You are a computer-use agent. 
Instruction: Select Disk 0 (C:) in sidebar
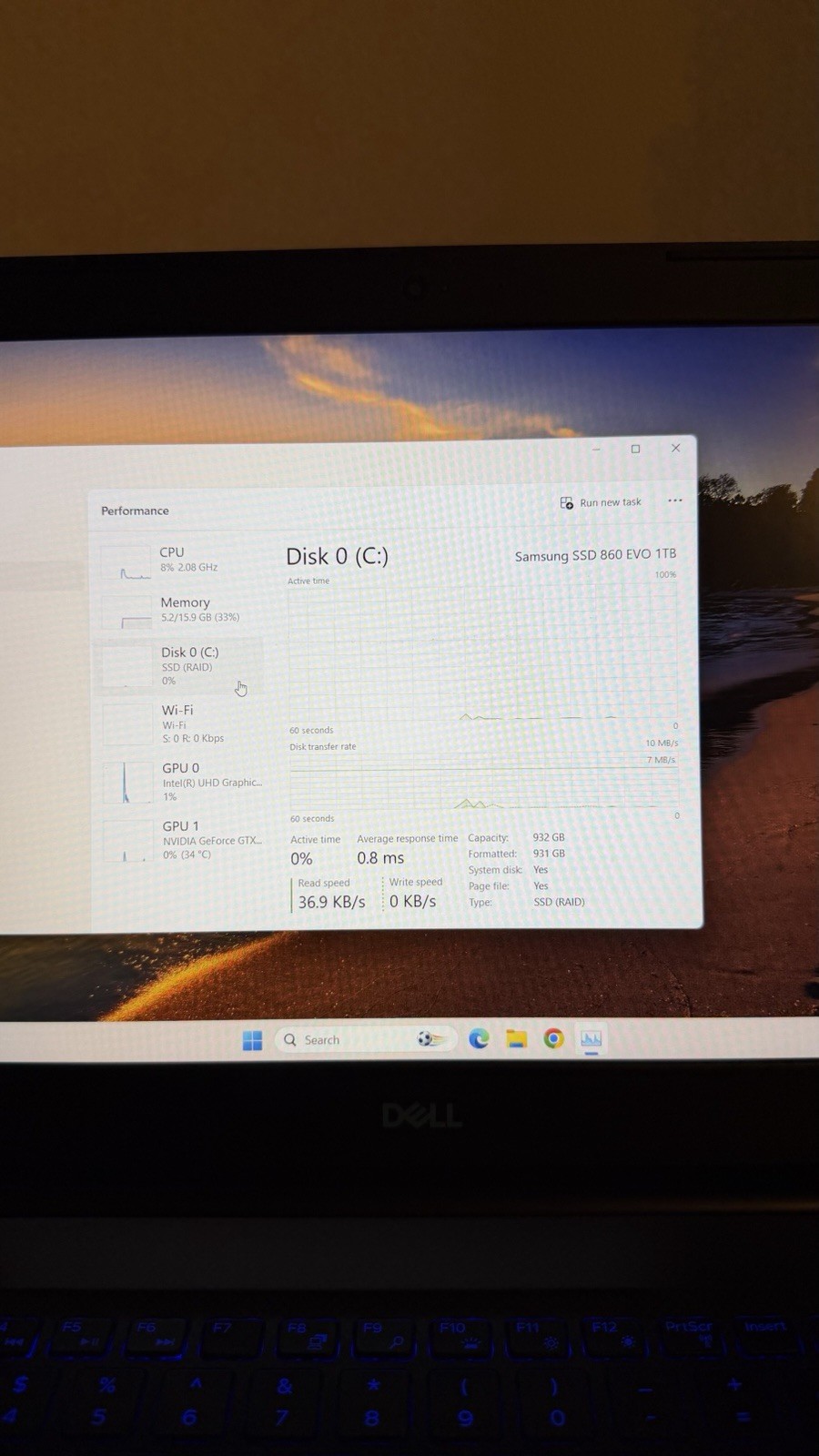(178, 666)
